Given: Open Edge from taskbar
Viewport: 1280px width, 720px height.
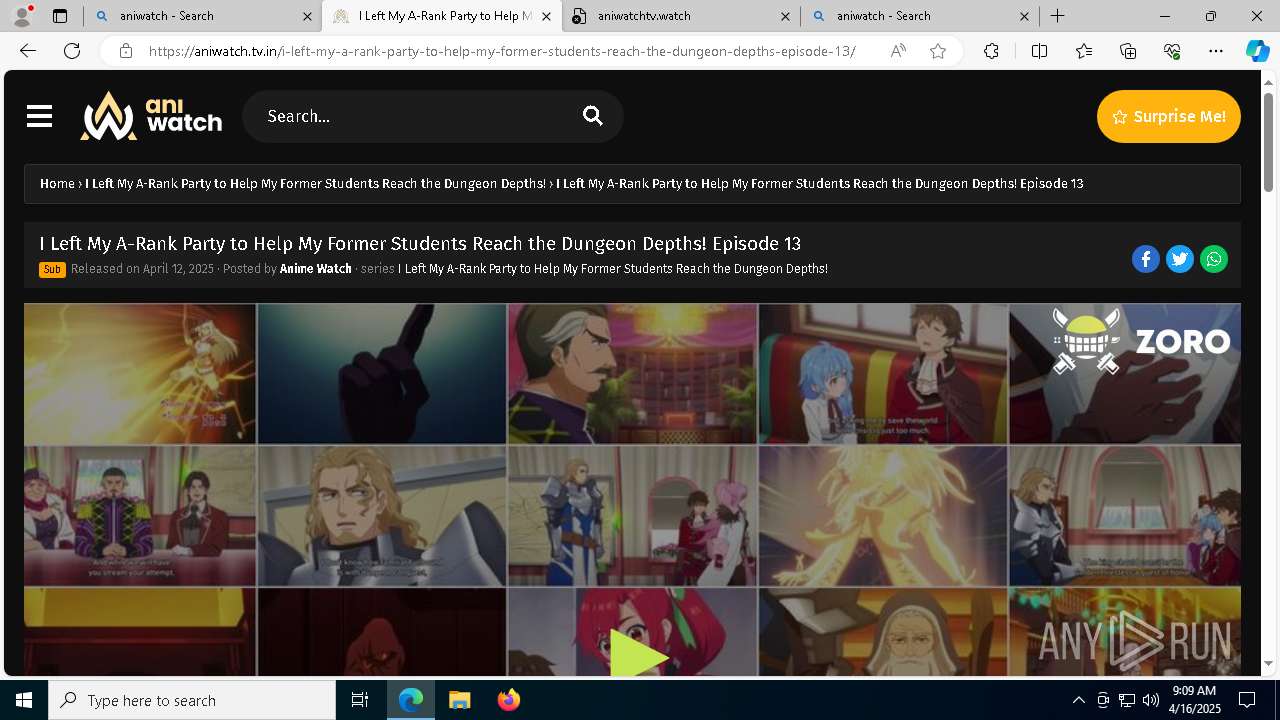Looking at the screenshot, I should [411, 700].
